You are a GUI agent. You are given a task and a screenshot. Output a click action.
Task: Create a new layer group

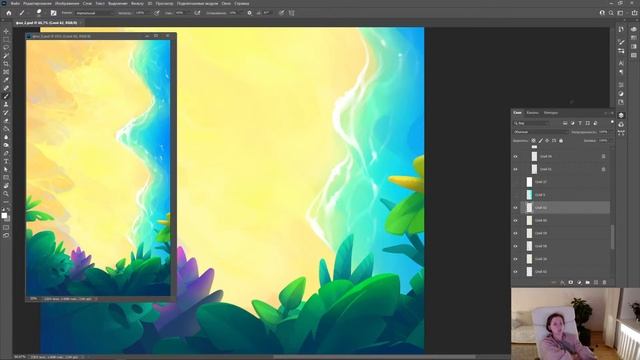pos(587,282)
